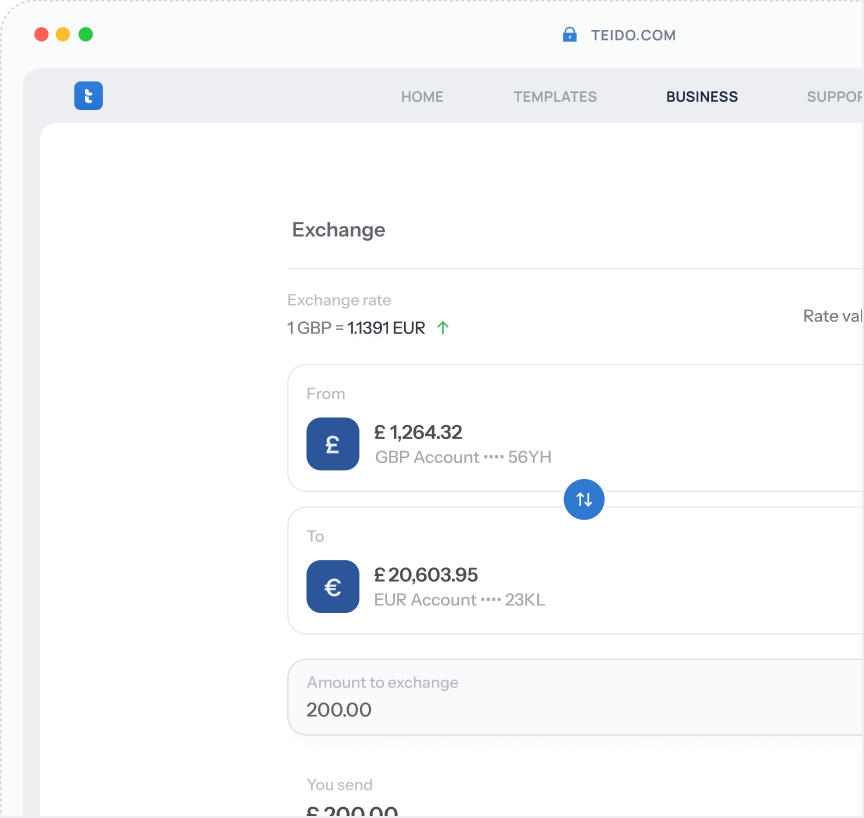The height and width of the screenshot is (818, 864).
Task: Click the pound currency icon
Action: (333, 444)
